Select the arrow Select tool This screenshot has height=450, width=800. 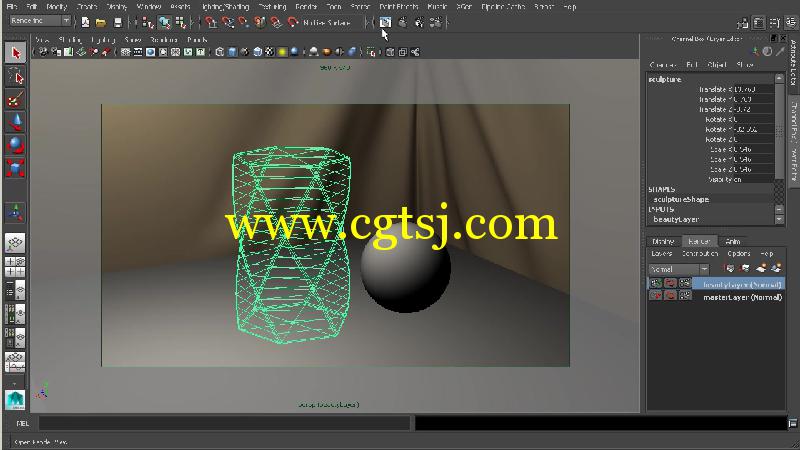coord(15,53)
